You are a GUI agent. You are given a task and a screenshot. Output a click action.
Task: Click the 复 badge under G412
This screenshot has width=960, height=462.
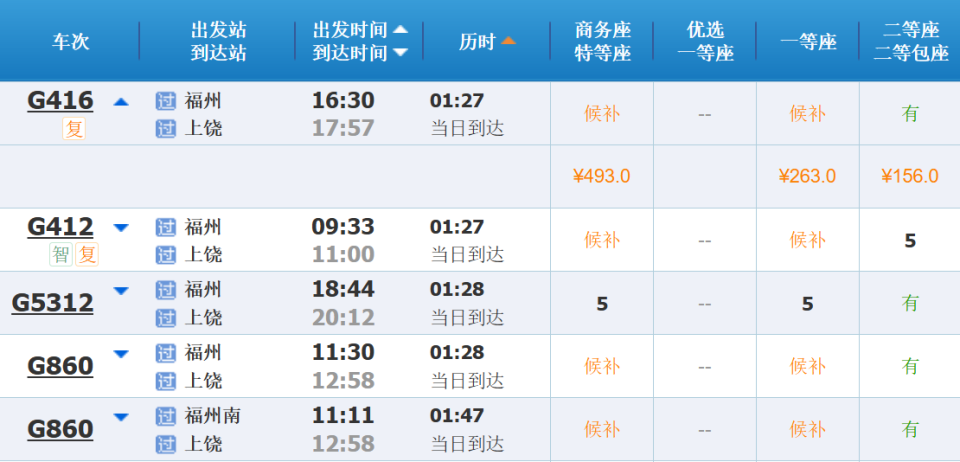pos(88,254)
